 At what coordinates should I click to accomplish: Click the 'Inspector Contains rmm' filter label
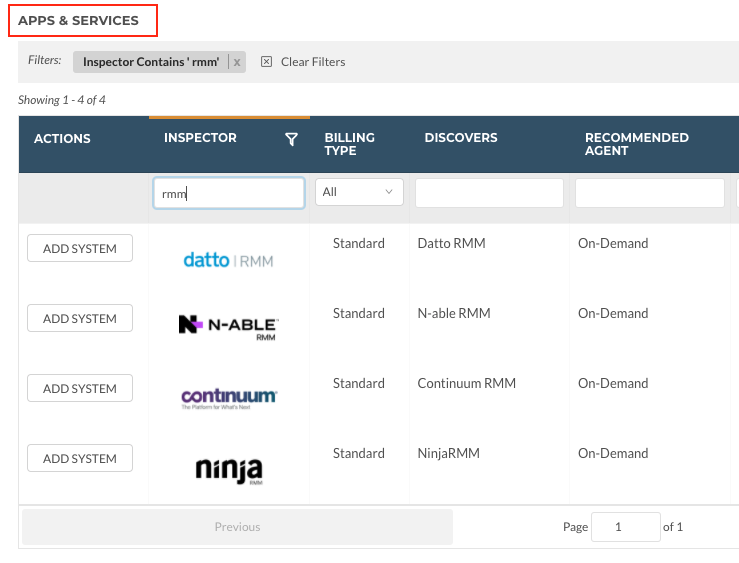[151, 62]
